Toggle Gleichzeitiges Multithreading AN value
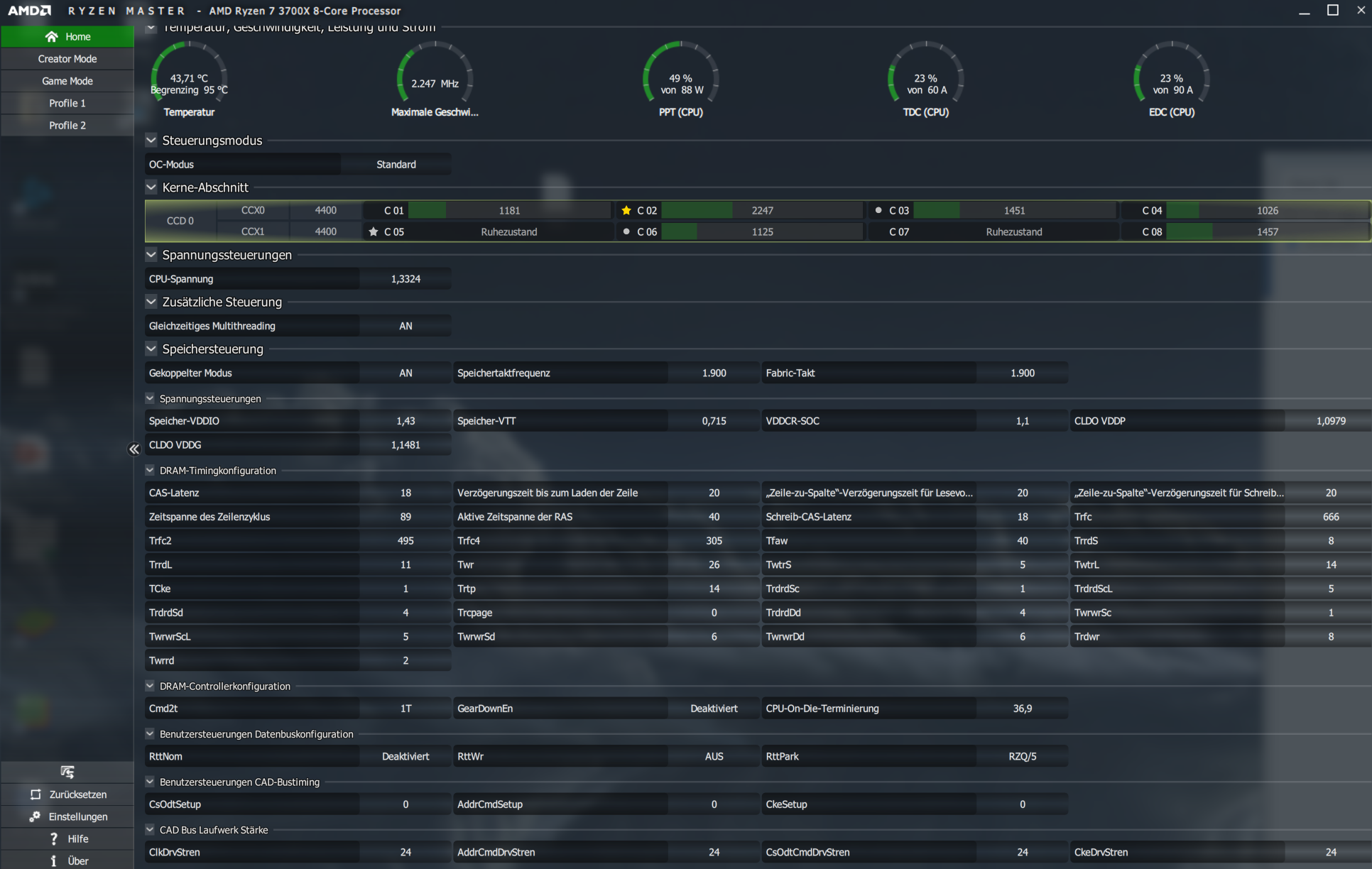Viewport: 1372px width, 869px height. click(x=405, y=326)
